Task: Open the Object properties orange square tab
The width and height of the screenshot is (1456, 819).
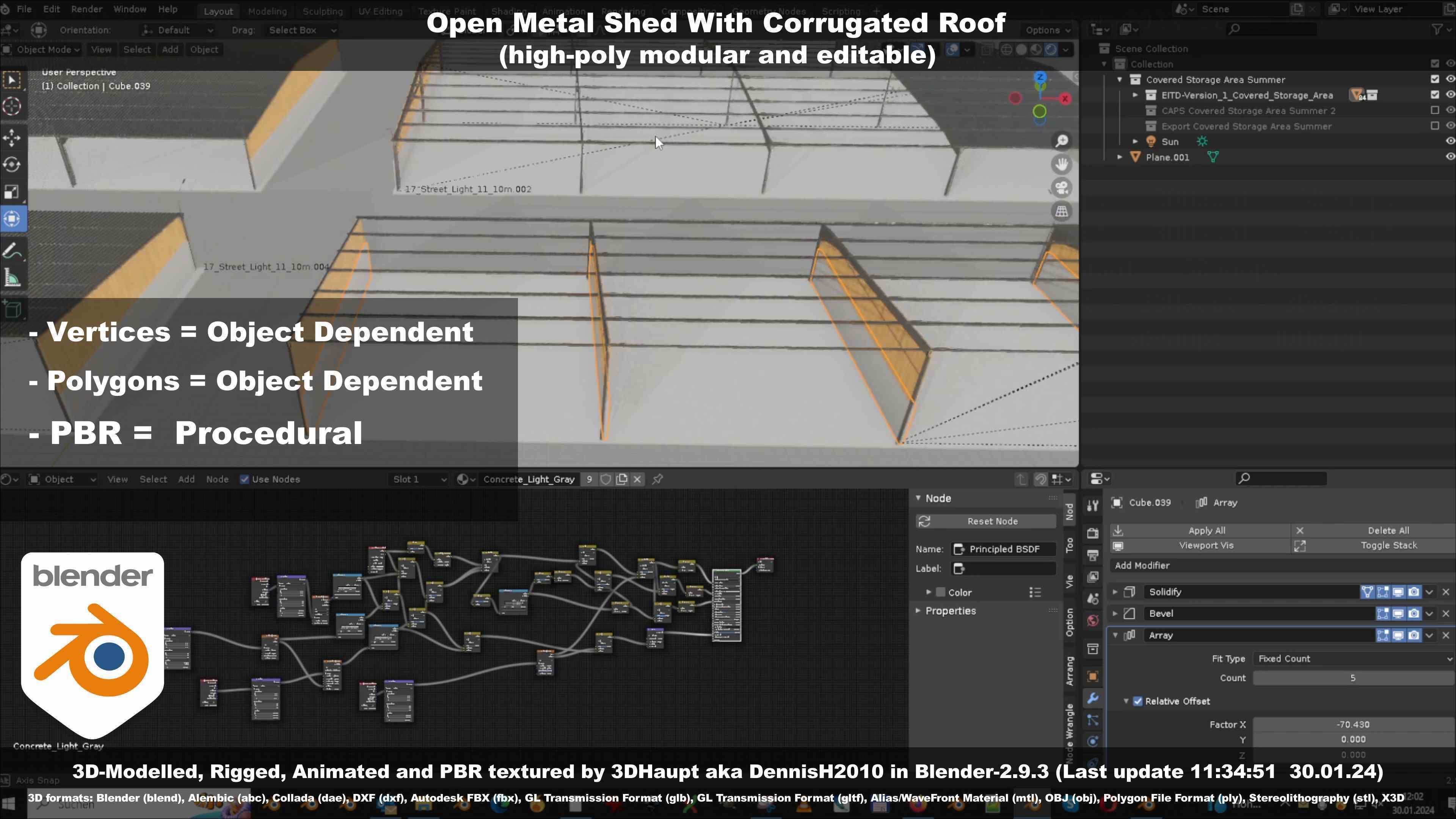Action: 1092,676
